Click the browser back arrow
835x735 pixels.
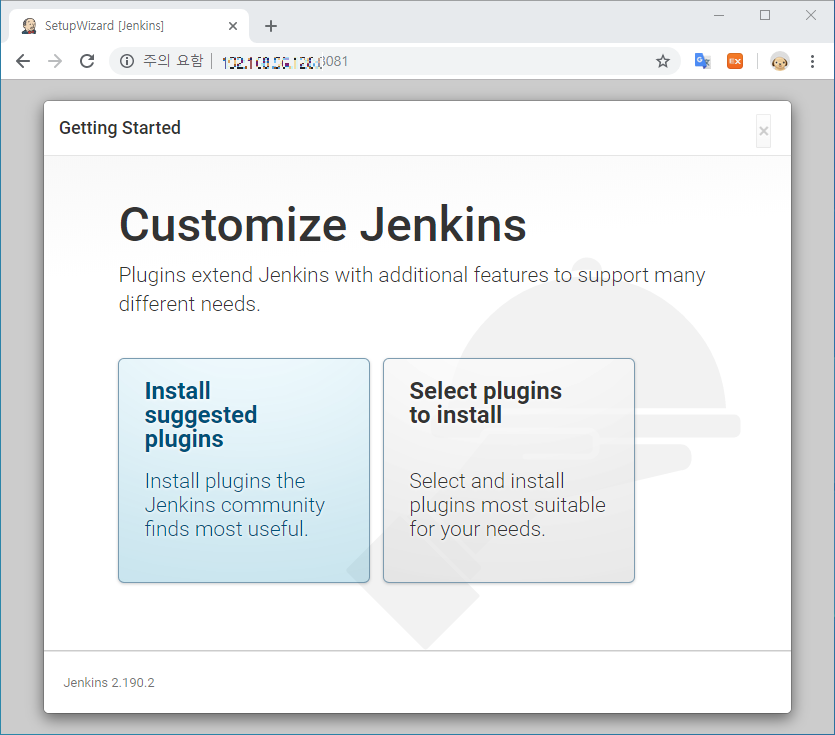[23, 61]
